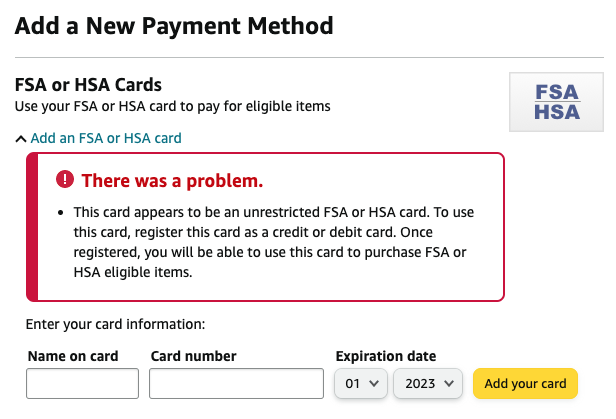Click the Use your FSA or HSA card subtitle

[172, 106]
